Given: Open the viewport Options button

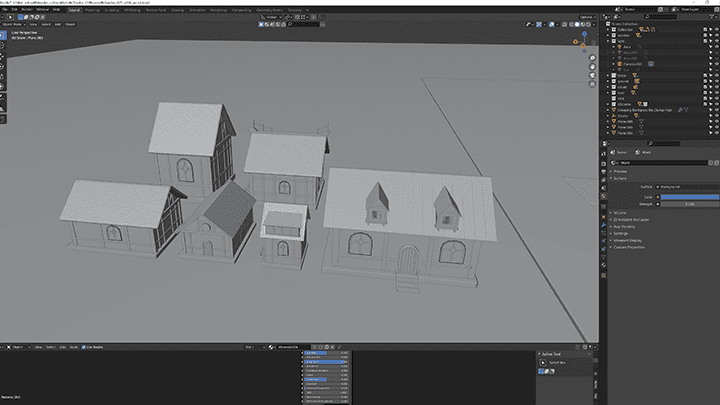Looking at the screenshot, I should pos(587,17).
